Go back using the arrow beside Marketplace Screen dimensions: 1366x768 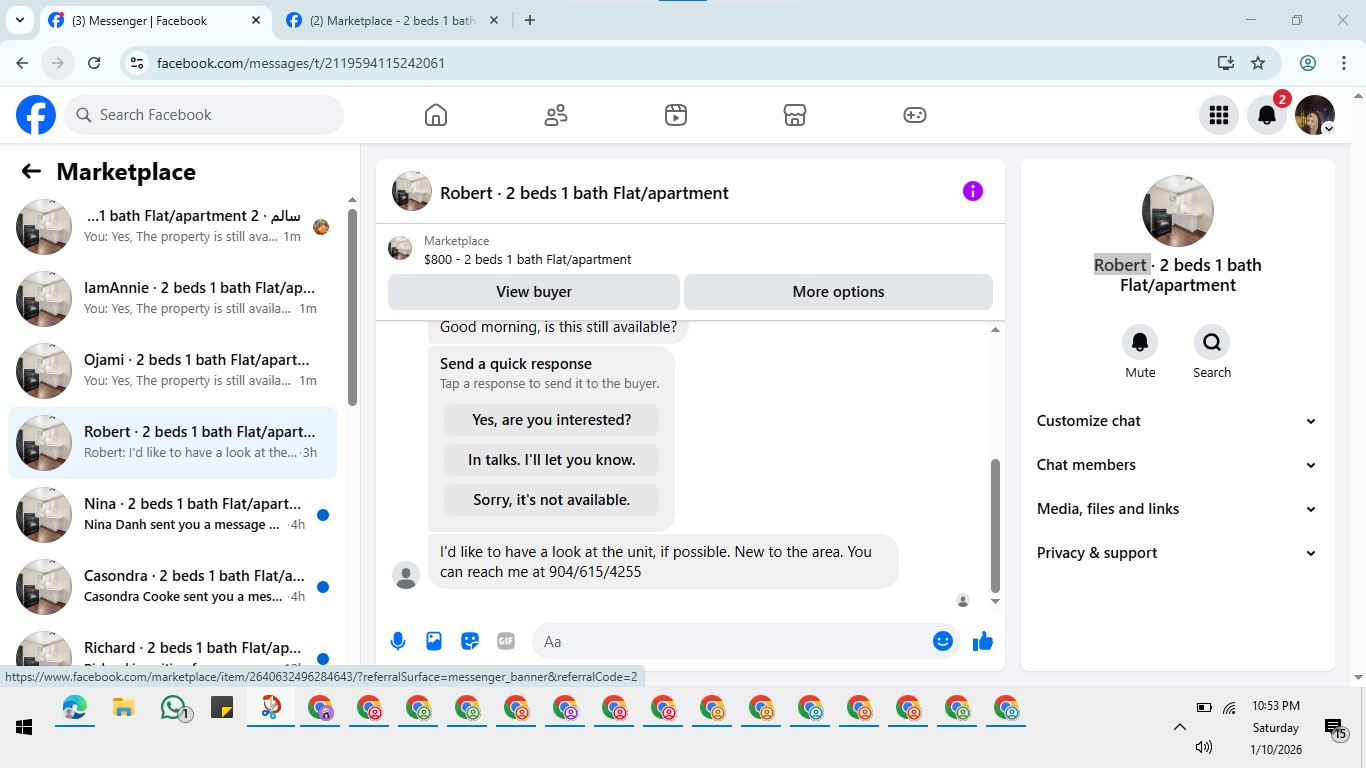pos(31,172)
